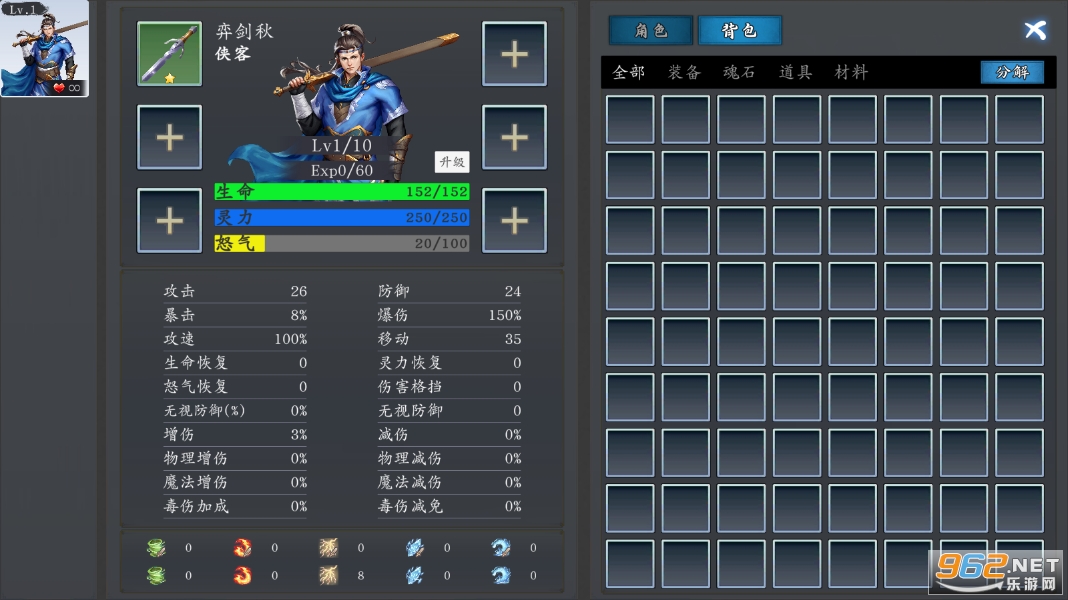Filter inventory by 材料
This screenshot has width=1068, height=600.
click(851, 72)
